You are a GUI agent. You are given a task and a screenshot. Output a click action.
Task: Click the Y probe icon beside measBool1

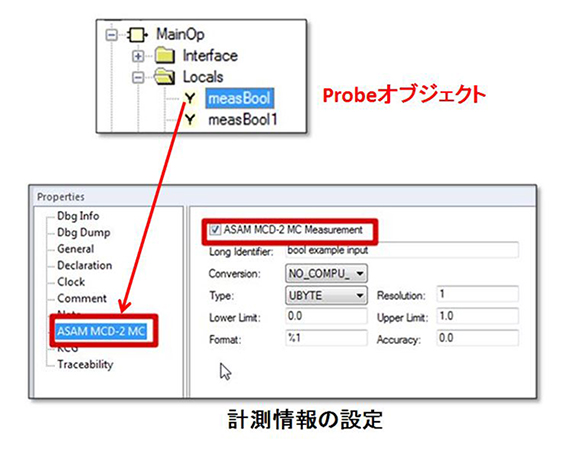pos(190,119)
